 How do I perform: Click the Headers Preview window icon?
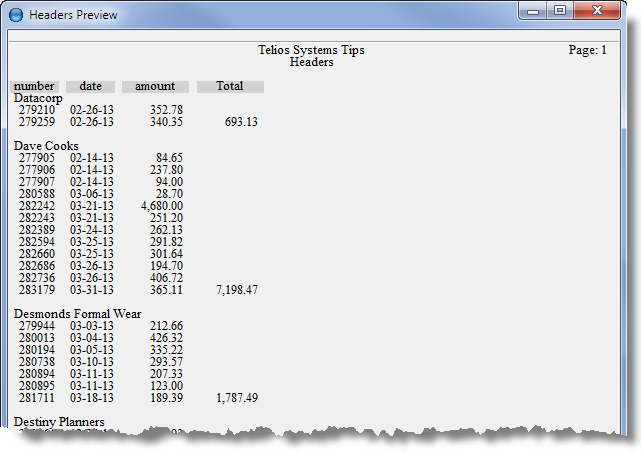point(15,15)
